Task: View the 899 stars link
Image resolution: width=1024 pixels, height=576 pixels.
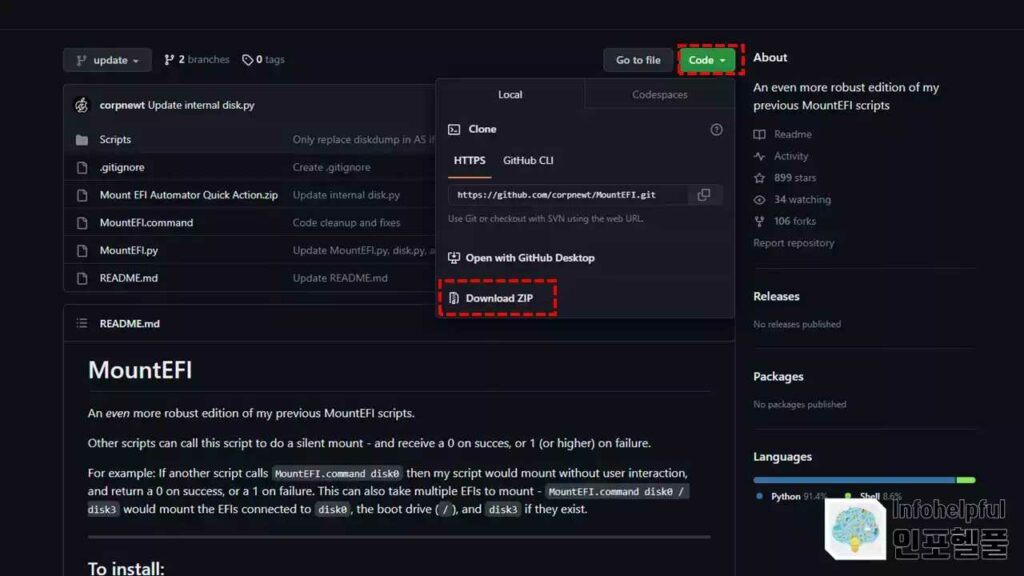Action: 795,178
